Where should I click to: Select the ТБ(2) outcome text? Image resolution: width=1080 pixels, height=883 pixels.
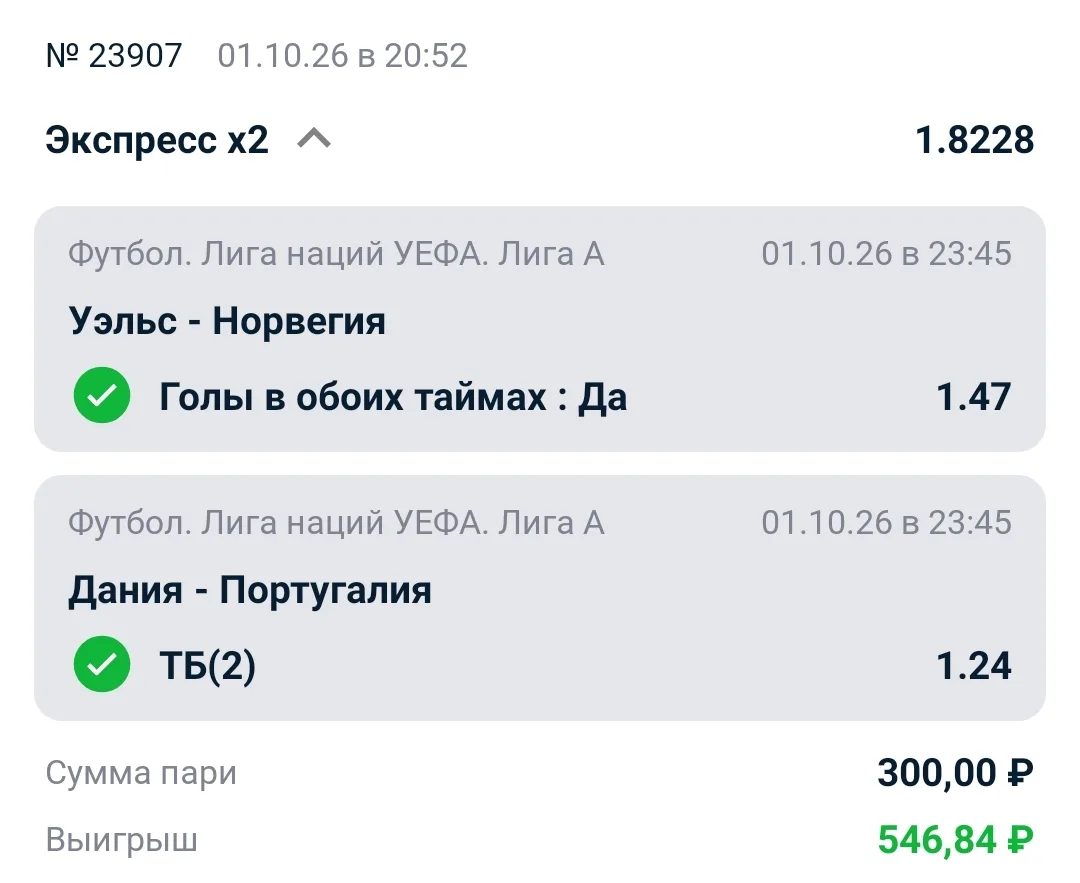(207, 666)
